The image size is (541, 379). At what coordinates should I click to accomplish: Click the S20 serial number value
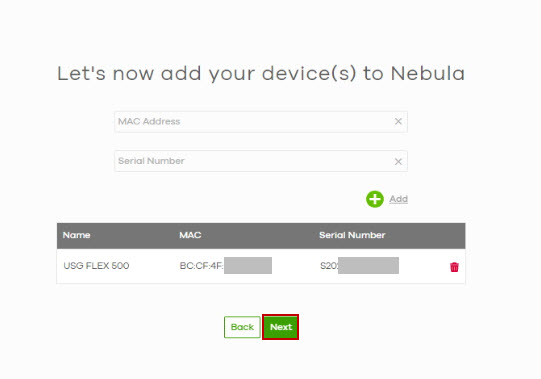click(329, 266)
